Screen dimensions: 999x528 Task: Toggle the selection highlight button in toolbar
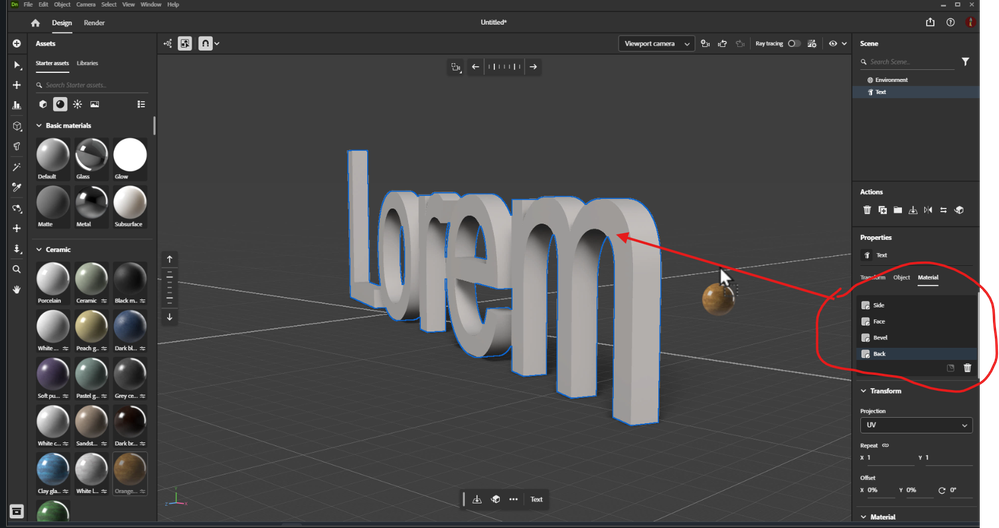coord(185,44)
